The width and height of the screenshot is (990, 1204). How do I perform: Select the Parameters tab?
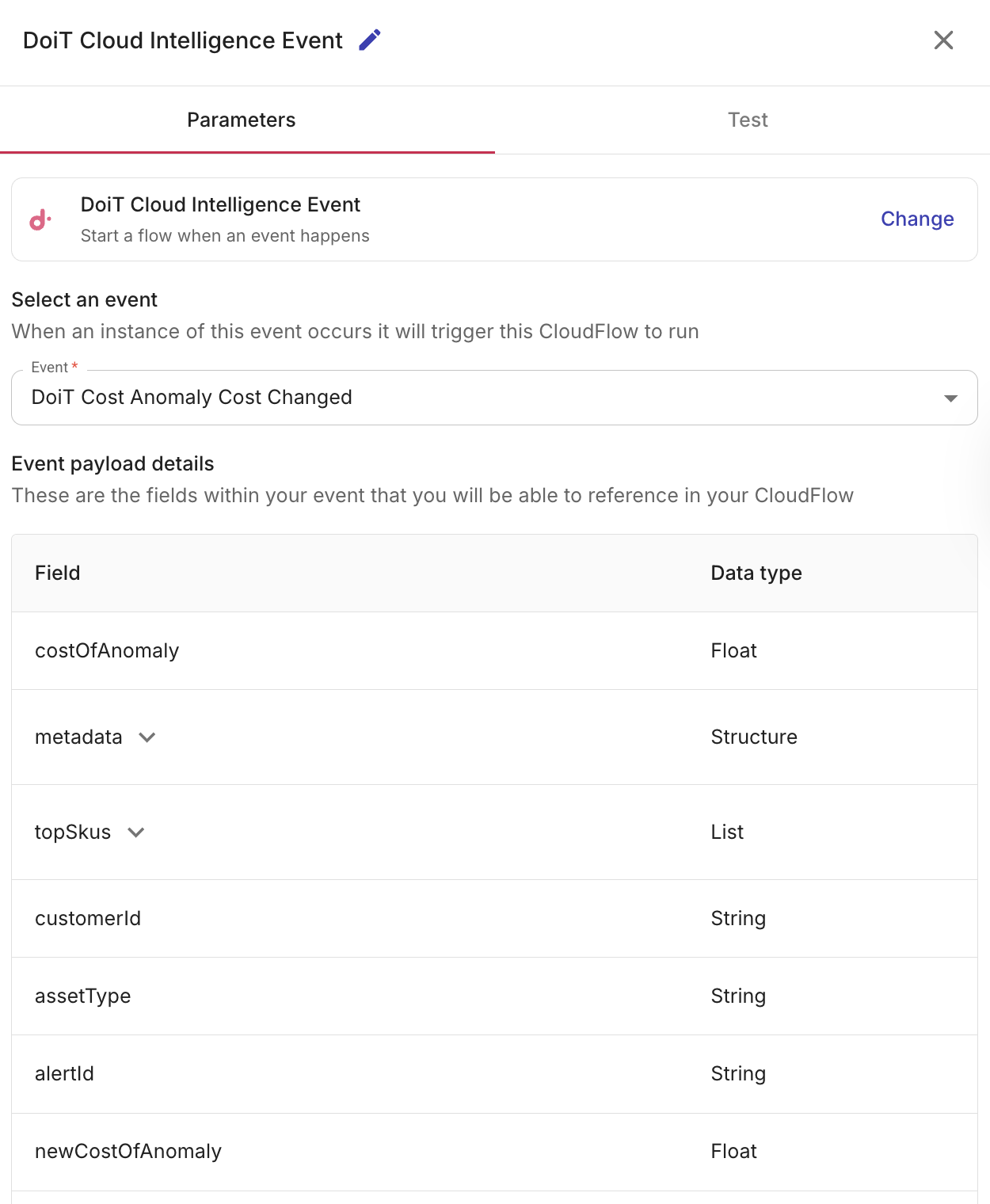coord(242,120)
